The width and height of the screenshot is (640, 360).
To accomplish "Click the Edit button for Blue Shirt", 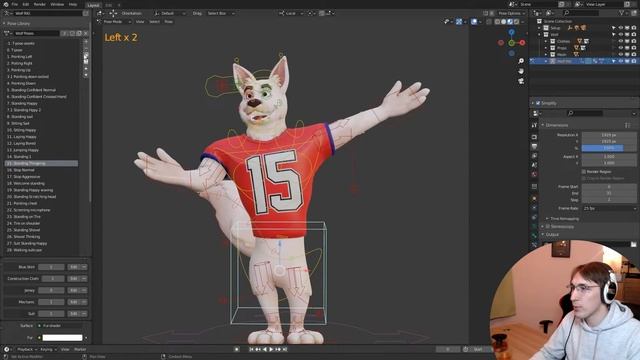I will [x=73, y=267].
